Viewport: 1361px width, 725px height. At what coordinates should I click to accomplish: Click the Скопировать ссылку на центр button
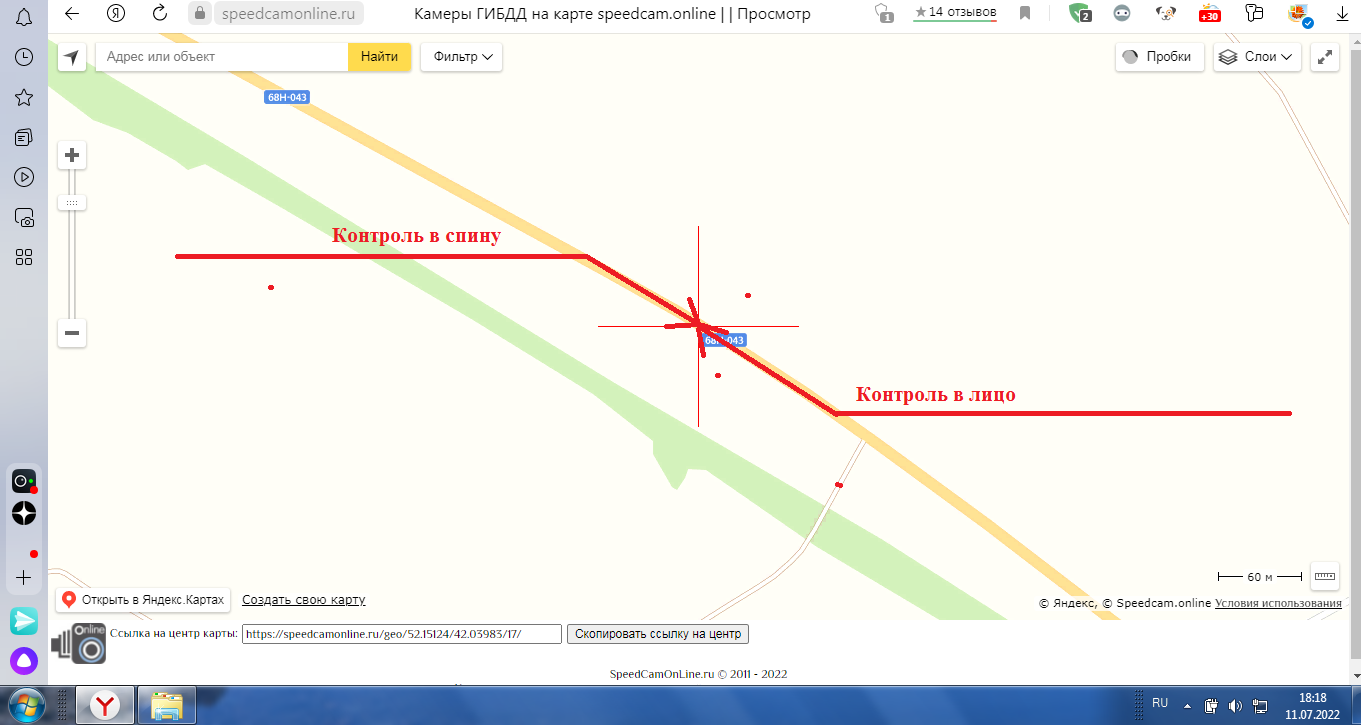(657, 634)
